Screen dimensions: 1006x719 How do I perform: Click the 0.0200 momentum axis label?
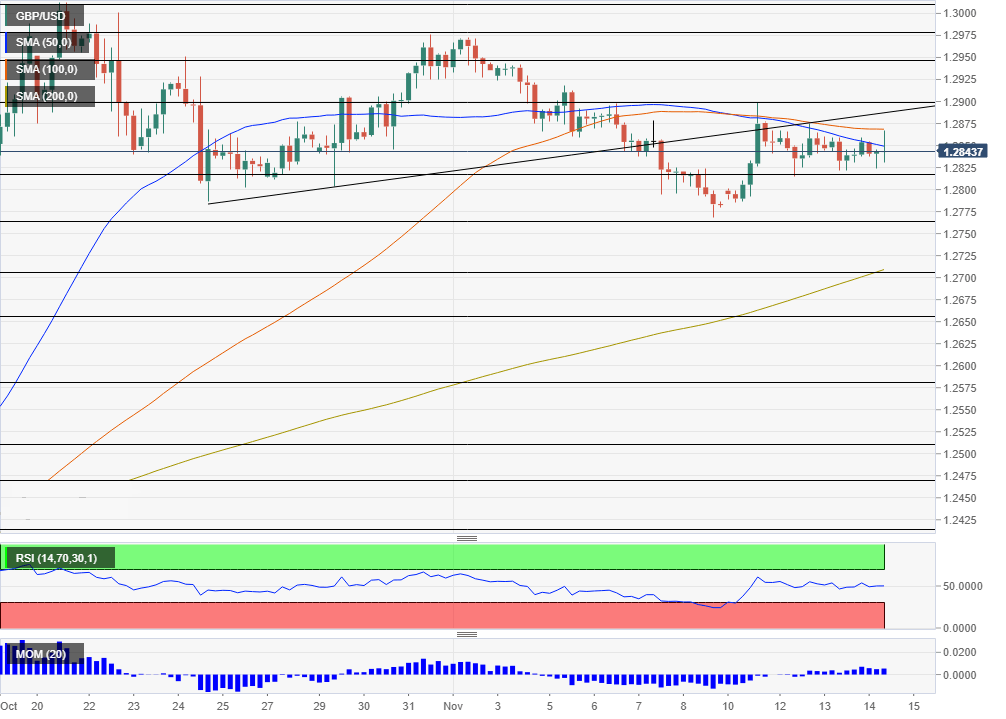click(x=962, y=652)
